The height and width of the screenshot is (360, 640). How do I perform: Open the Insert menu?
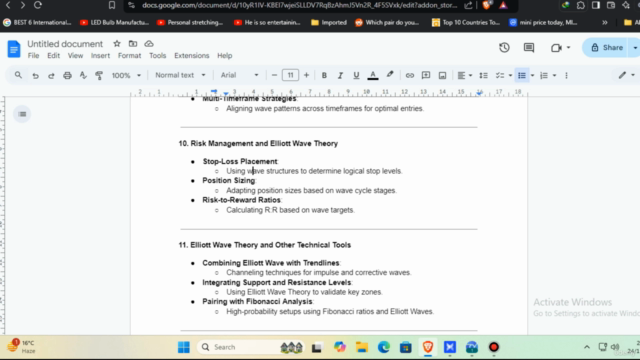(100, 56)
